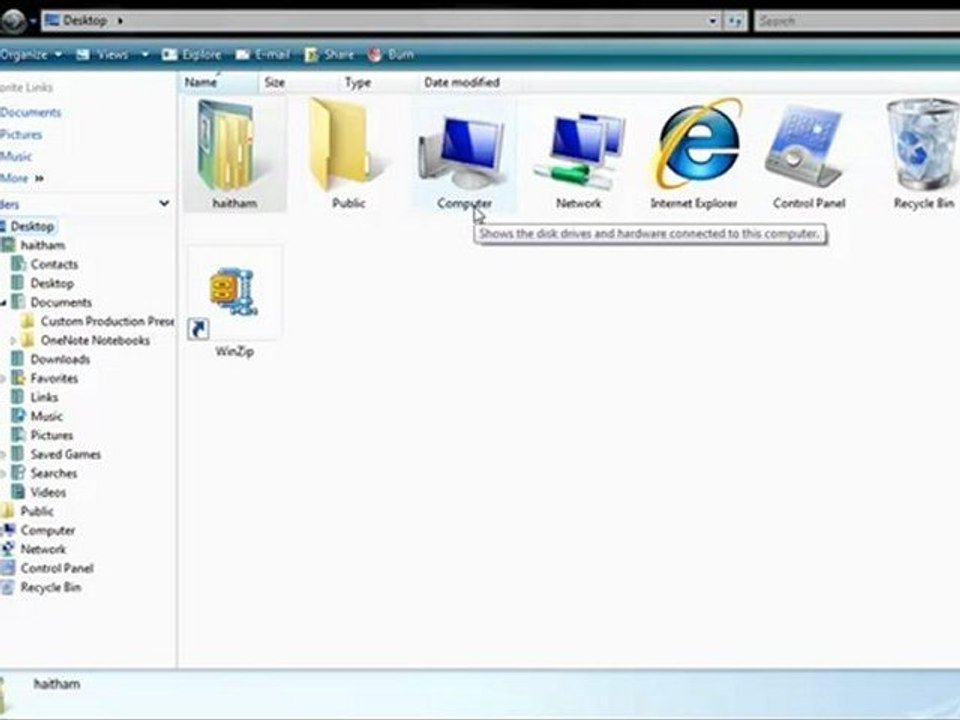Viewport: 960px width, 720px height.
Task: Open the Organize menu
Action: [31, 54]
